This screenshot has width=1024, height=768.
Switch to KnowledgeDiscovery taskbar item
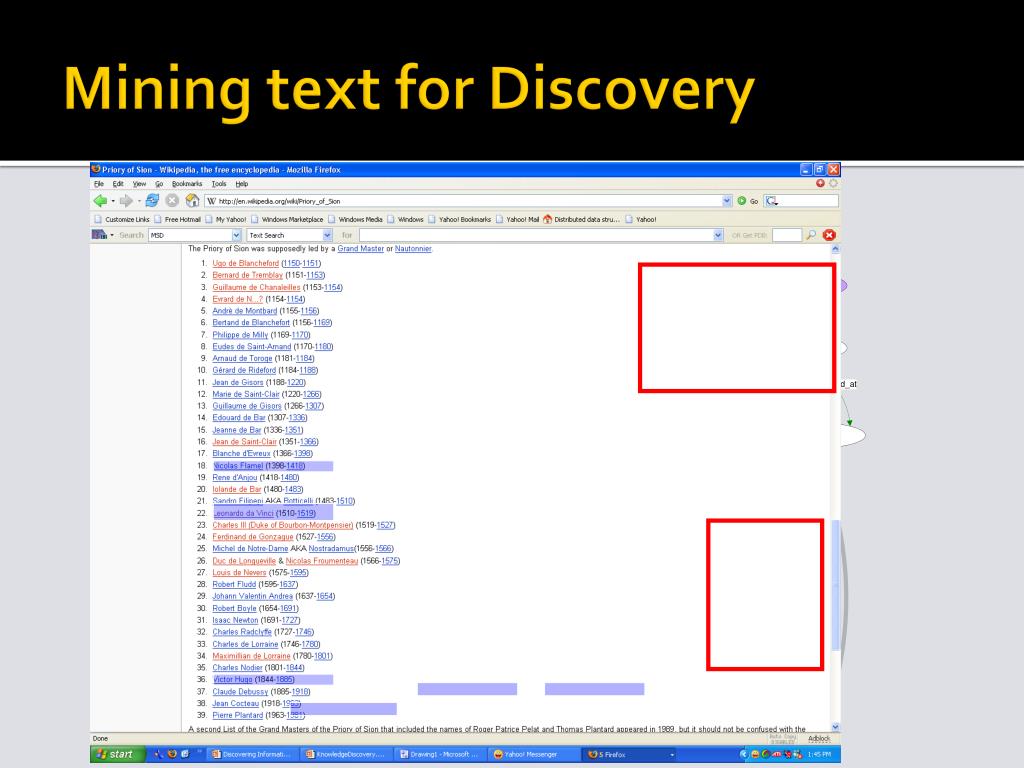347,754
